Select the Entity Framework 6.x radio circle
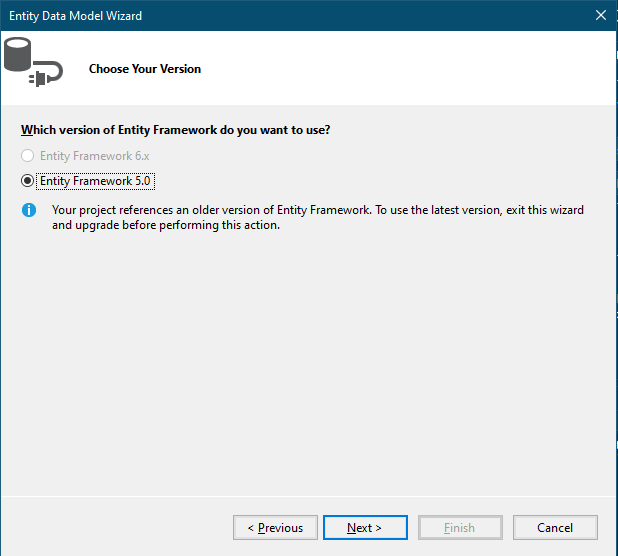 [27, 156]
